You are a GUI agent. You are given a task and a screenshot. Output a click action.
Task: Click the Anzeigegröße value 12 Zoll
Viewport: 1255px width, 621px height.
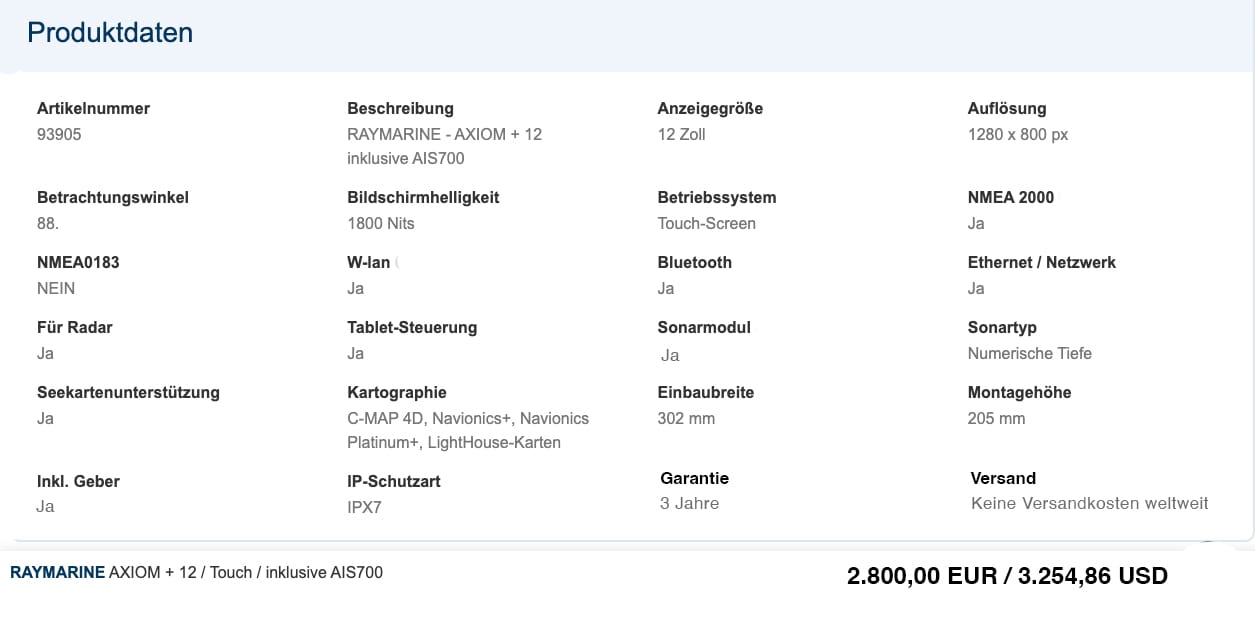[x=681, y=134]
